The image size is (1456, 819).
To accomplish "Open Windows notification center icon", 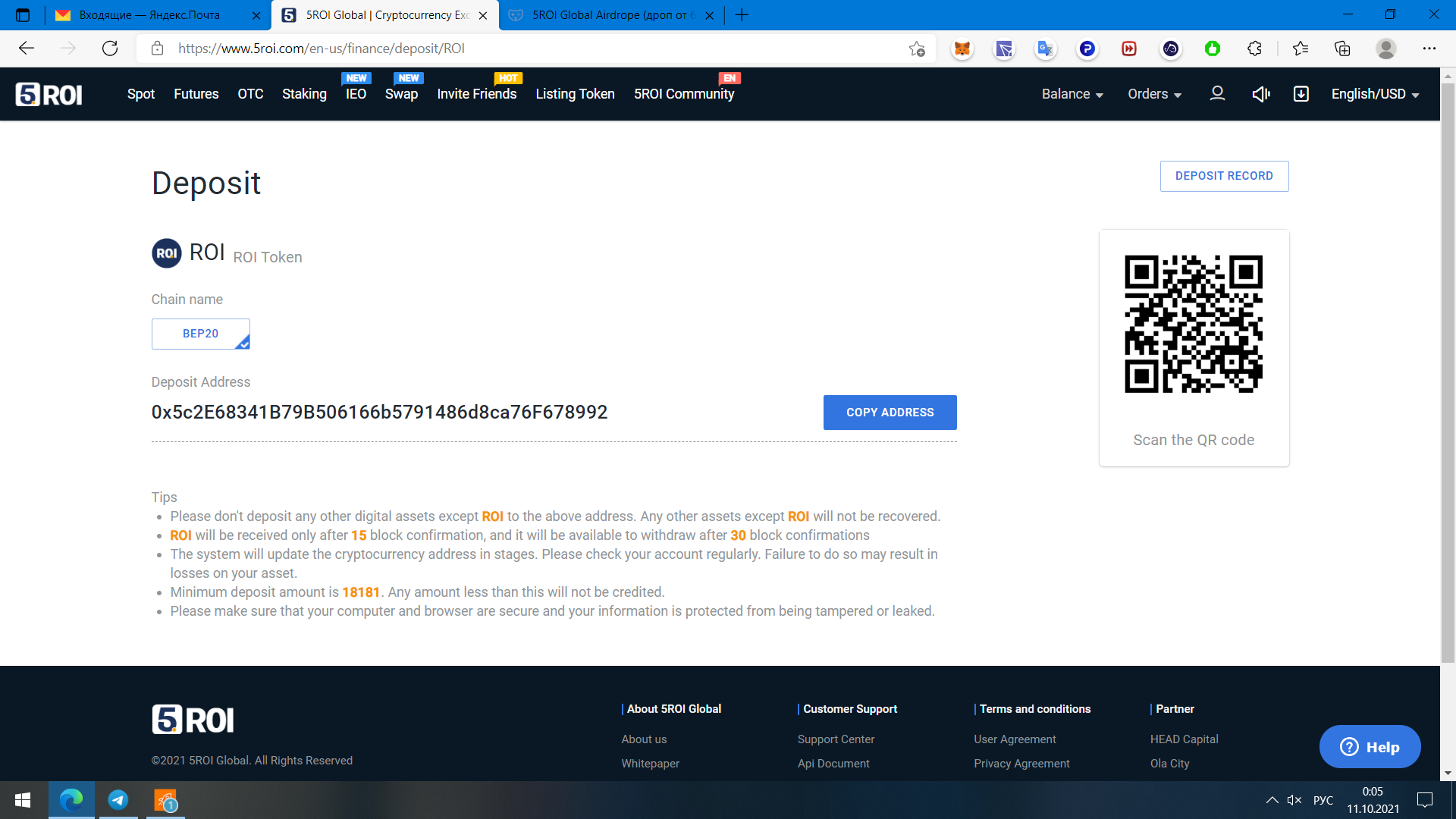I will tap(1425, 800).
